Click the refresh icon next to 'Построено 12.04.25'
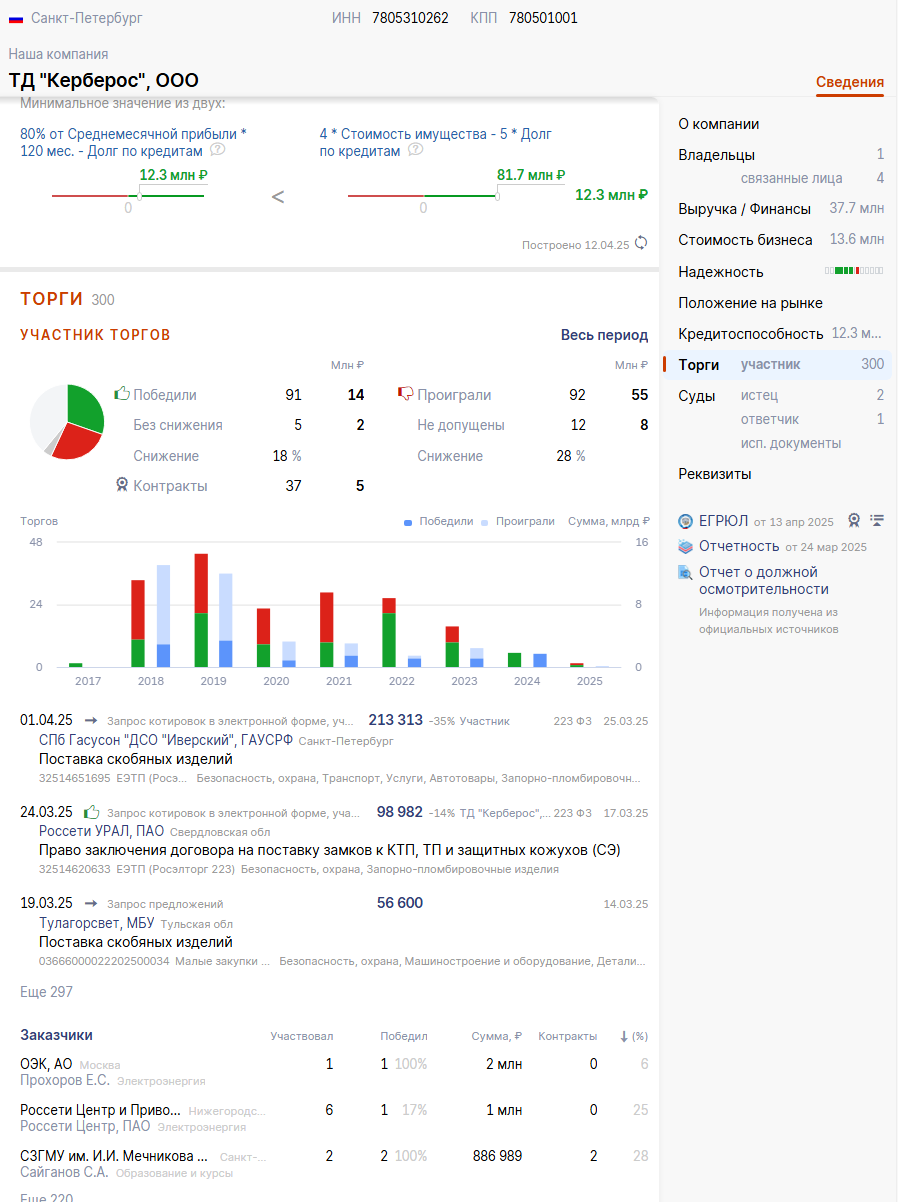This screenshot has width=898, height=1202. point(641,243)
